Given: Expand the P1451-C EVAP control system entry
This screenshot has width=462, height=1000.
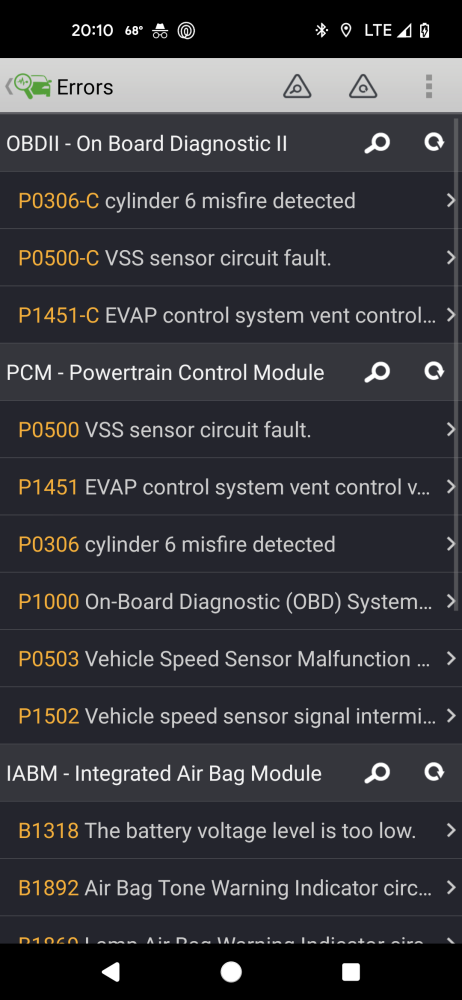Looking at the screenshot, I should pos(231,315).
